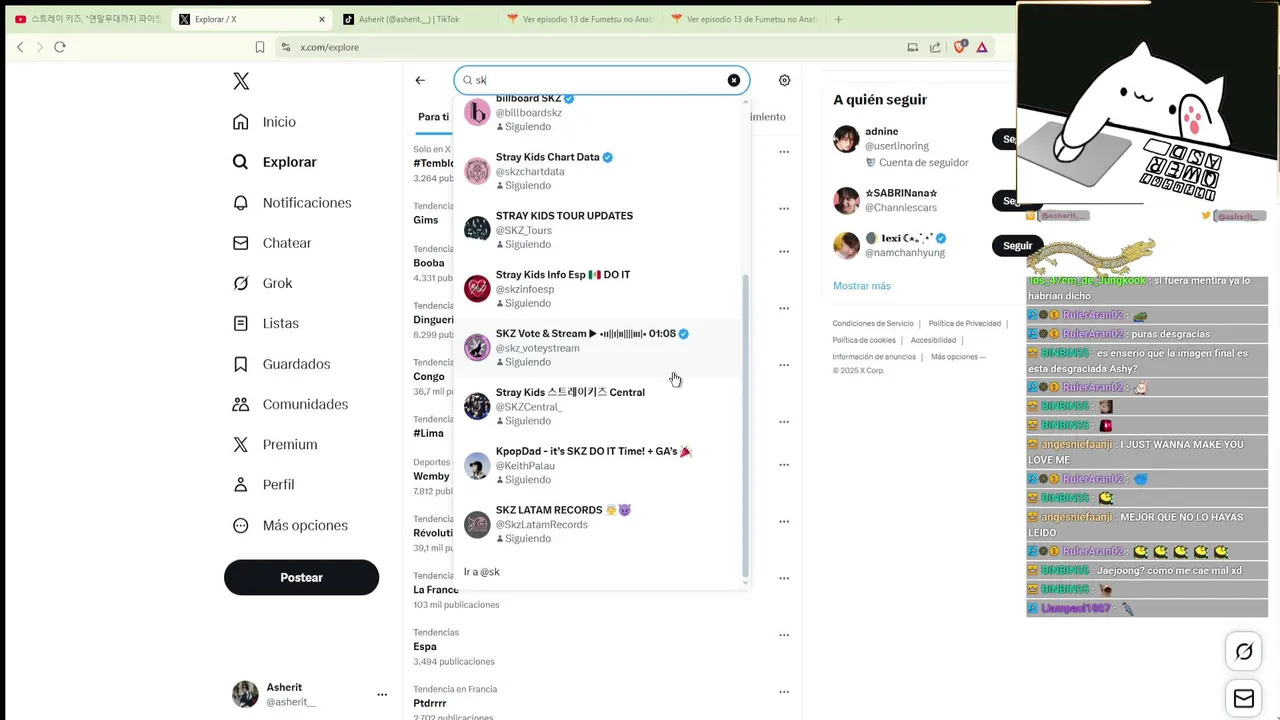
Task: Open floating messages envelope button
Action: (1244, 699)
